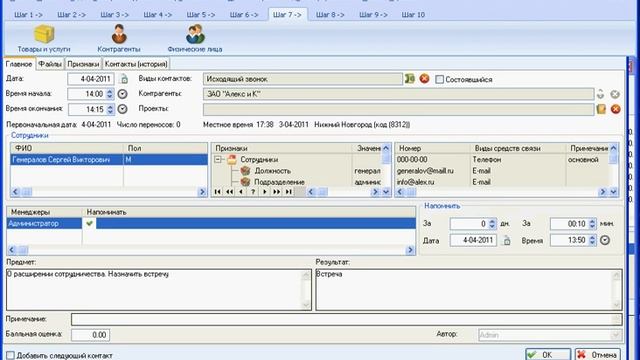Adjust Время начала spinner arrows
The image size is (640, 360).
pos(109,94)
